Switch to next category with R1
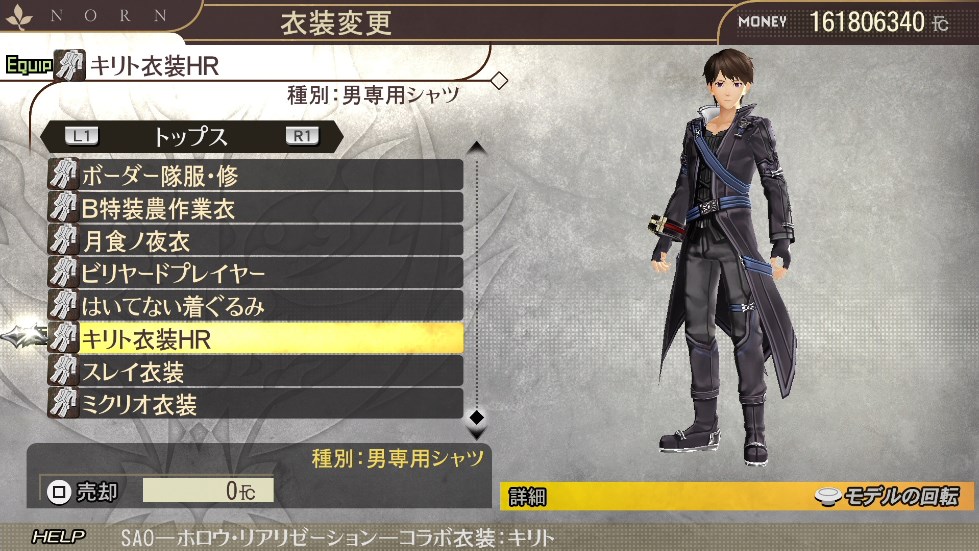 coord(302,136)
